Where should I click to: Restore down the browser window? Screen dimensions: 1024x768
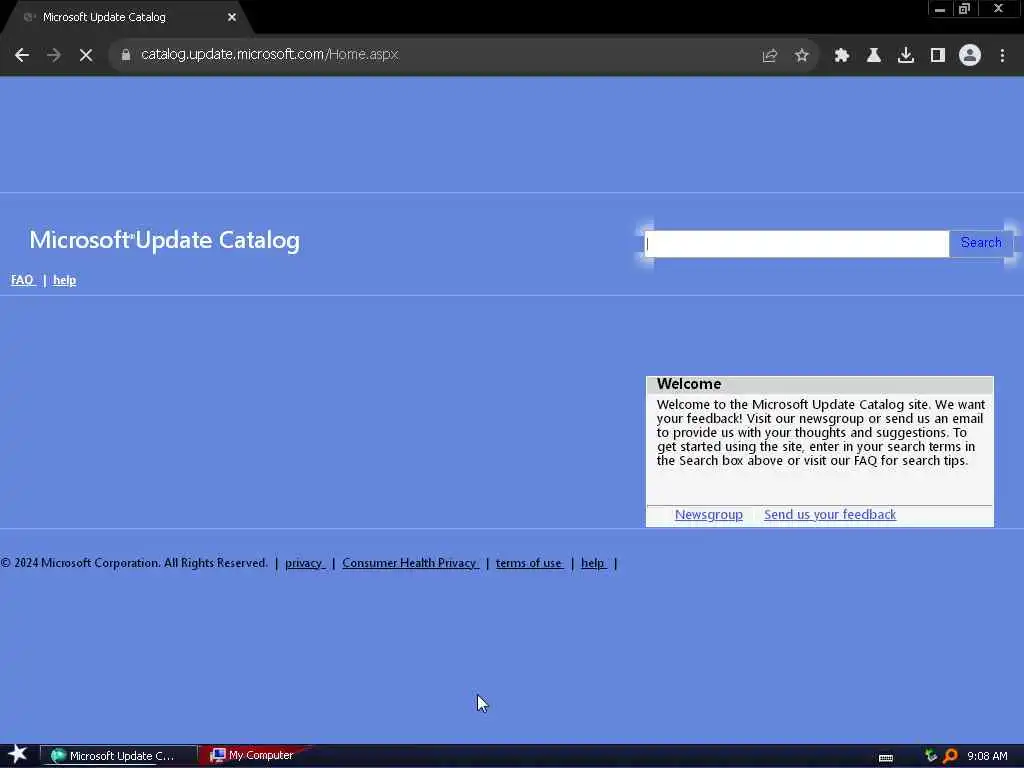click(965, 9)
